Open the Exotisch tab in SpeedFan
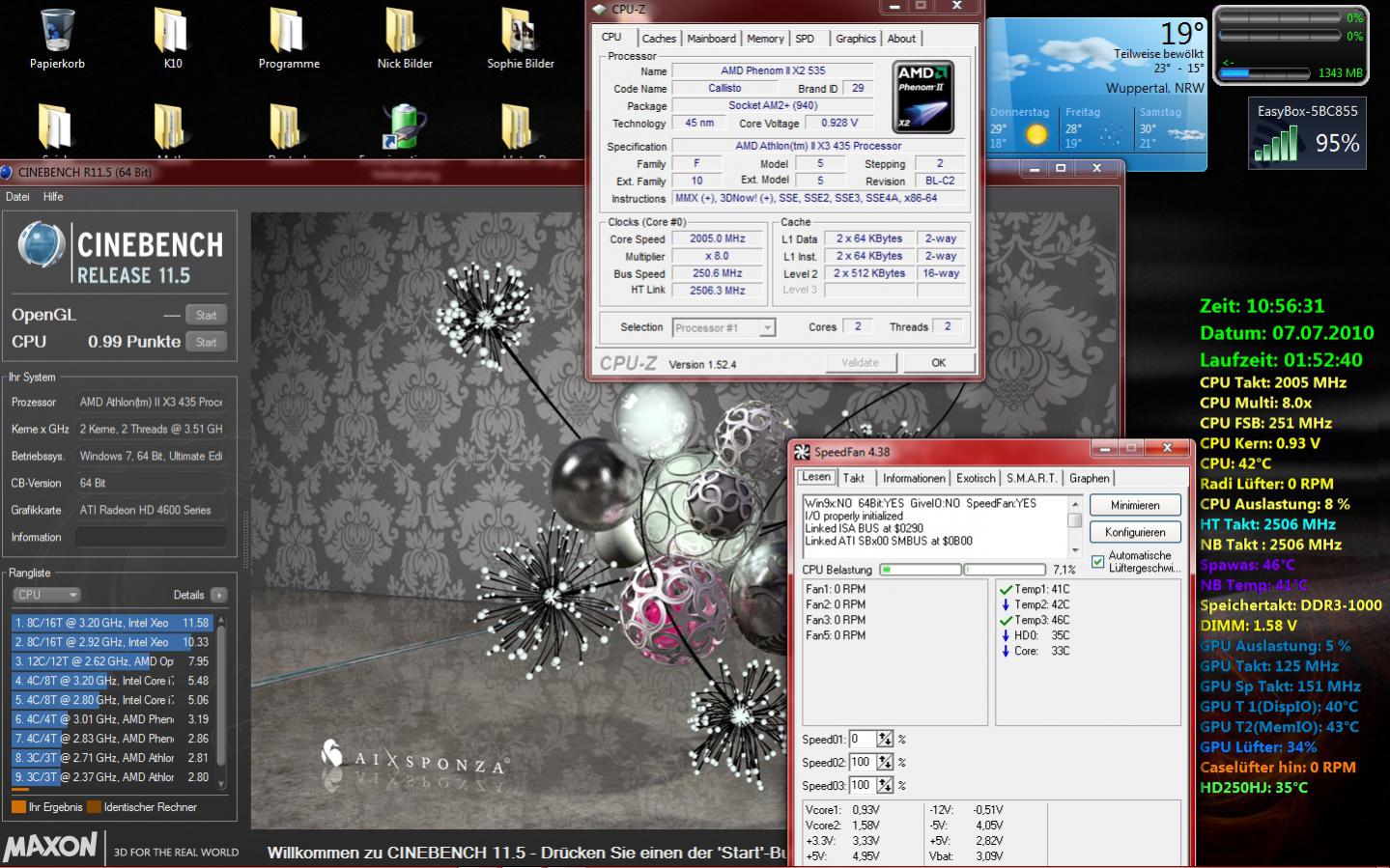This screenshot has height=868, width=1390. (x=976, y=478)
